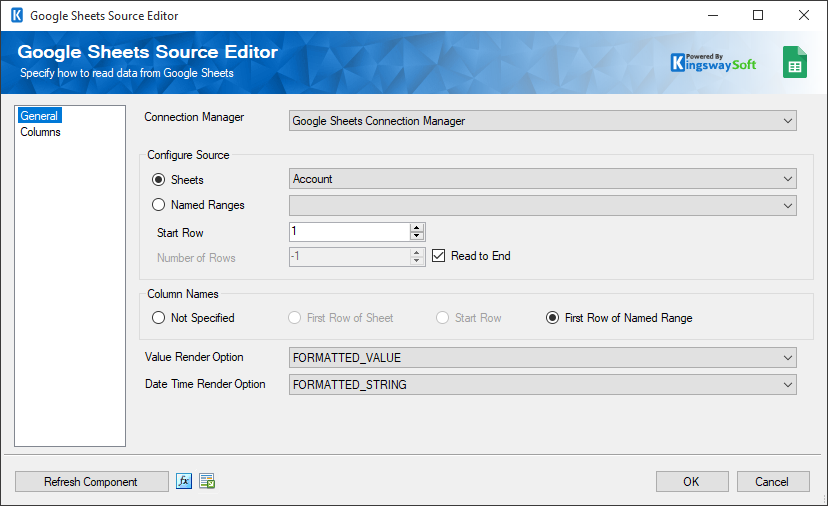Click the K app icon in title bar
The width and height of the screenshot is (828, 506).
coord(16,16)
